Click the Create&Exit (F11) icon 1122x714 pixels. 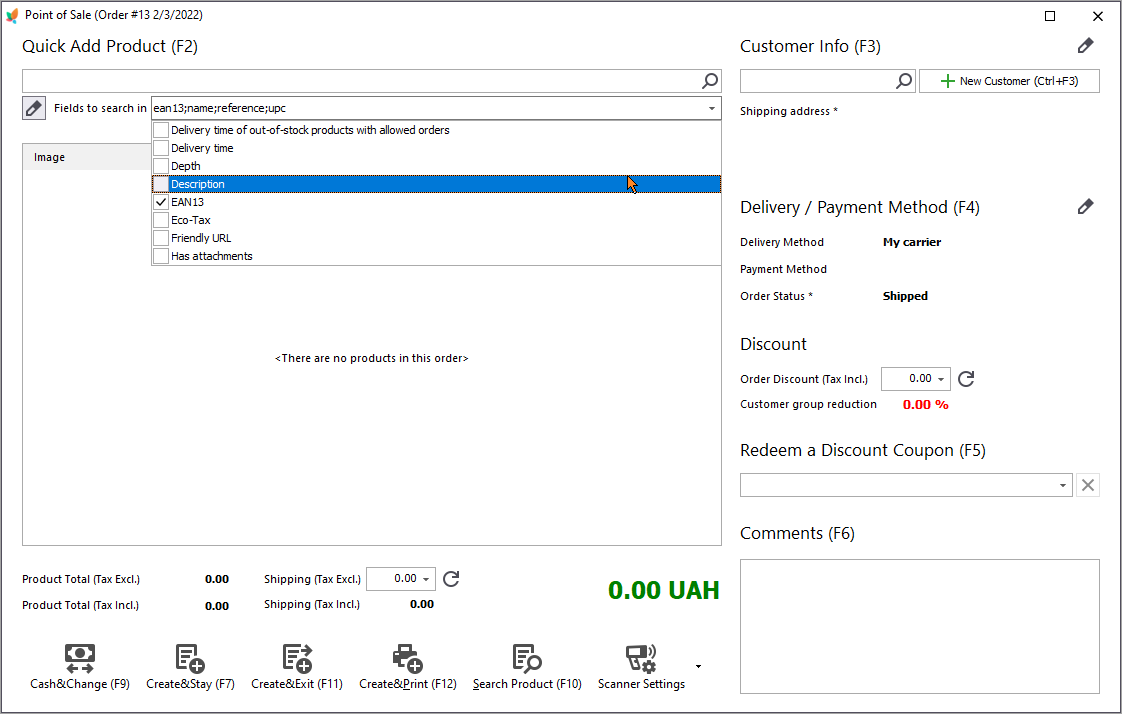tap(297, 658)
